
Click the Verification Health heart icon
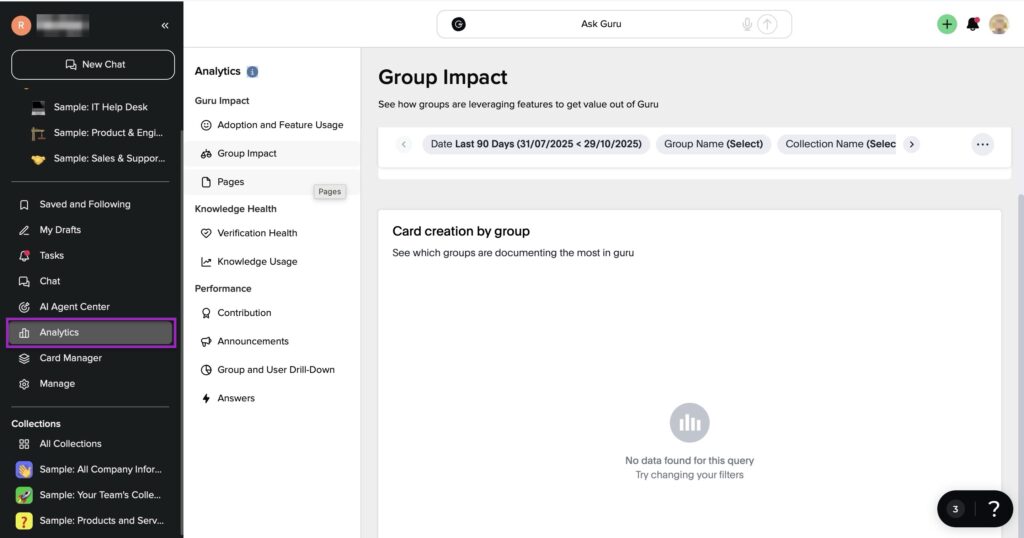pos(206,233)
